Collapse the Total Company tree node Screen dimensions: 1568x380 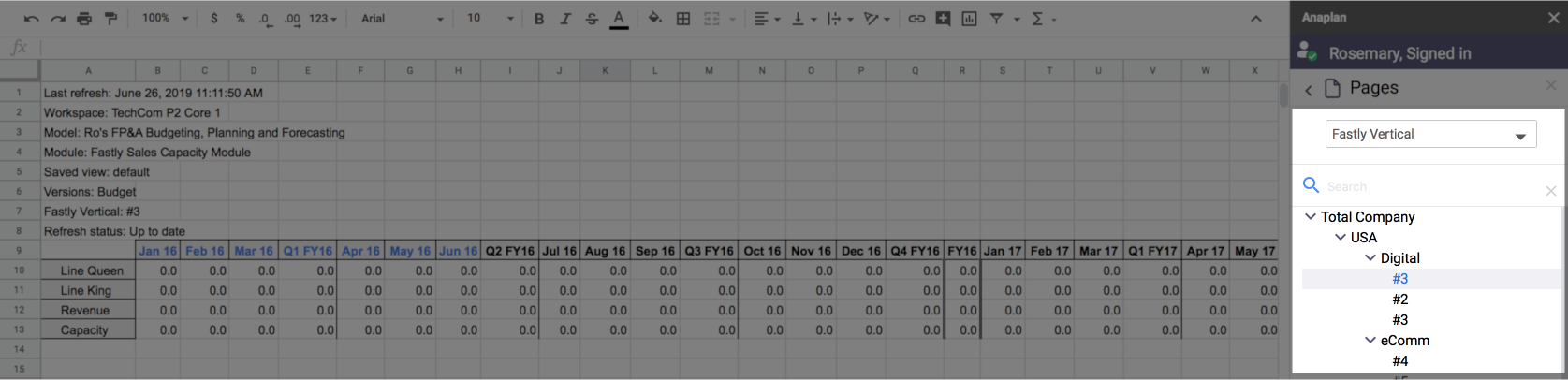click(x=1311, y=216)
